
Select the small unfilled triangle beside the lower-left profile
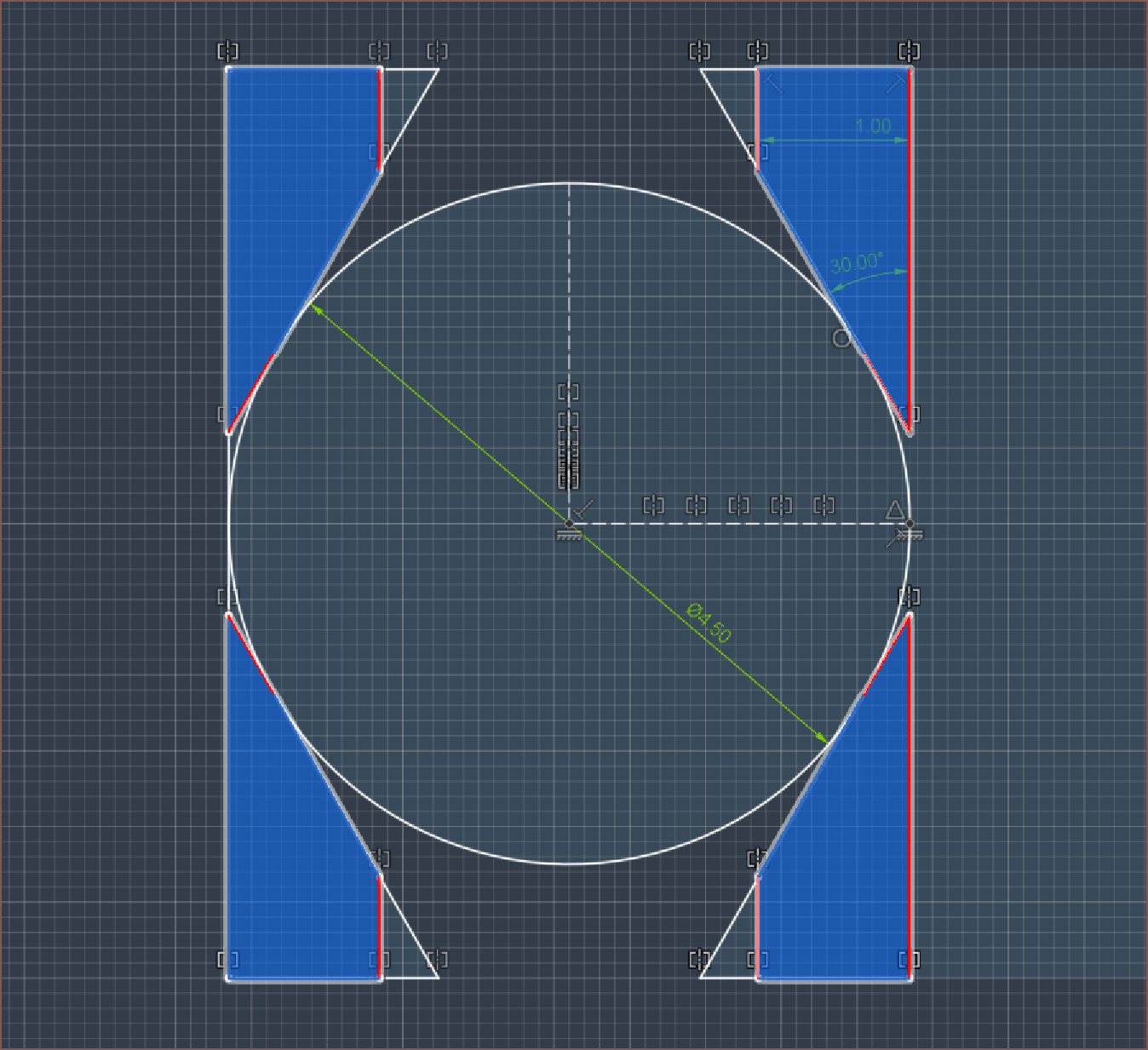tap(399, 950)
